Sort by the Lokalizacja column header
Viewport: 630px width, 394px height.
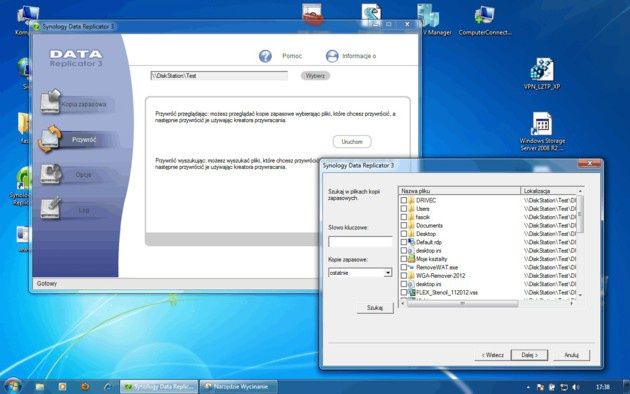point(549,191)
